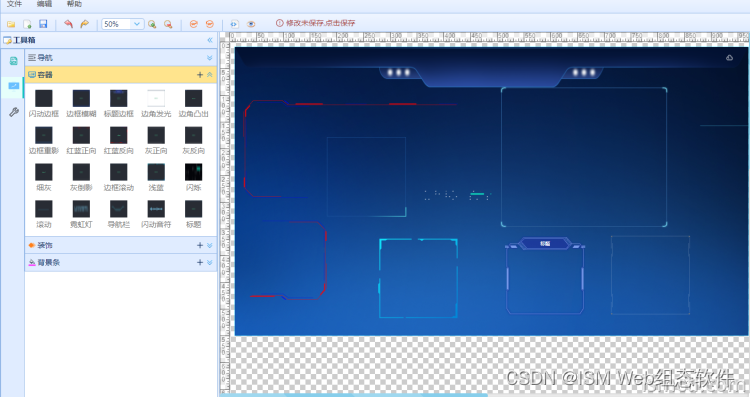This screenshot has width=750, height=397.
Task: Select the 闪动音符 container item
Action: [156, 214]
